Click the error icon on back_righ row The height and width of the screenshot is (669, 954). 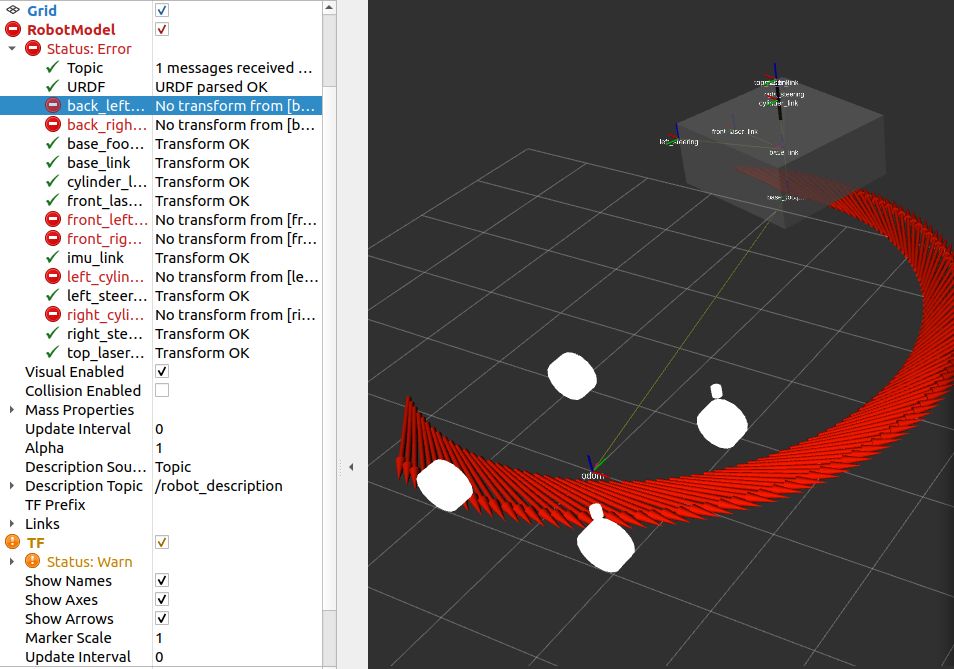[53, 125]
